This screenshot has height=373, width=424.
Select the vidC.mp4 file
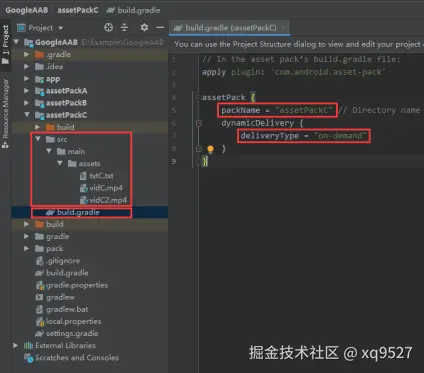tap(101, 188)
